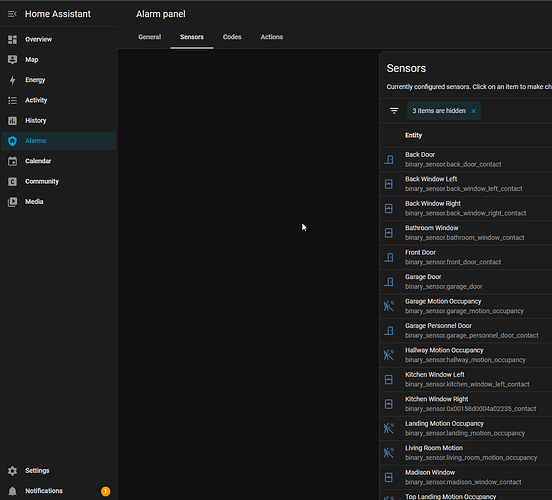Viewport: 552px width, 500px height.
Task: Open the Energy lightning bolt icon
Action: coord(12,80)
